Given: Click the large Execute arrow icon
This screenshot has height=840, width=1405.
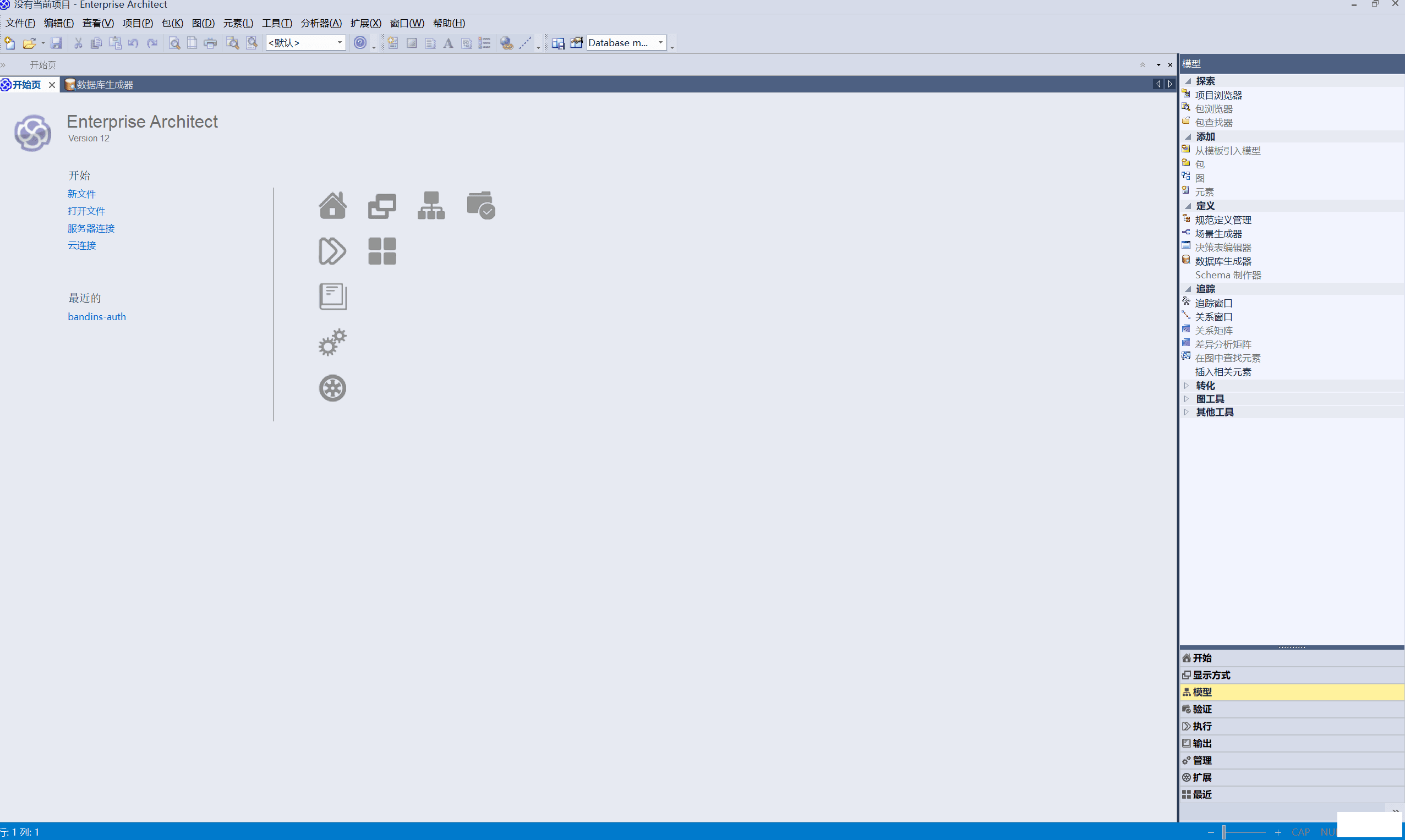Looking at the screenshot, I should coord(332,251).
